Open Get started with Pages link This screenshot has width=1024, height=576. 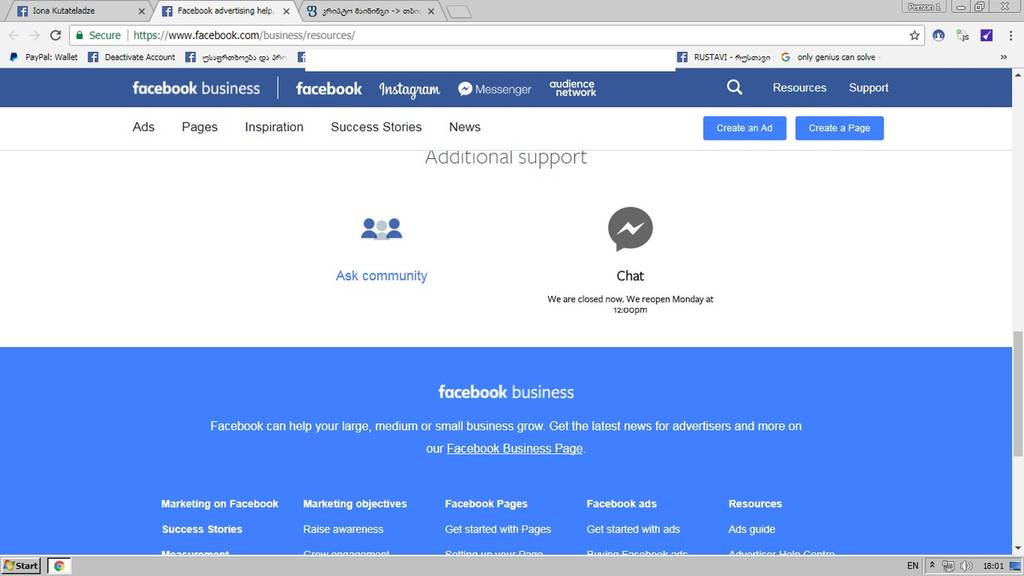(x=498, y=529)
